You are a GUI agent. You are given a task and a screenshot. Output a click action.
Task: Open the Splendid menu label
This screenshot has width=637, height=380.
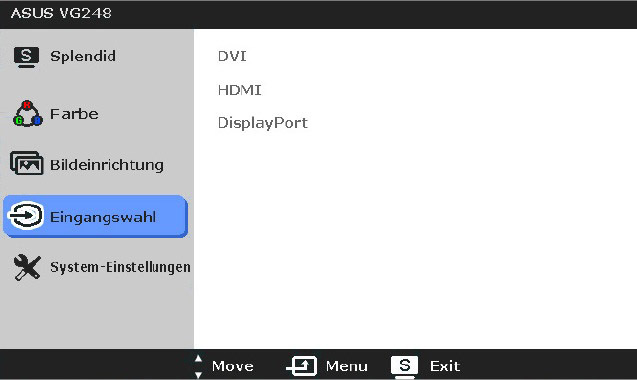click(x=83, y=56)
